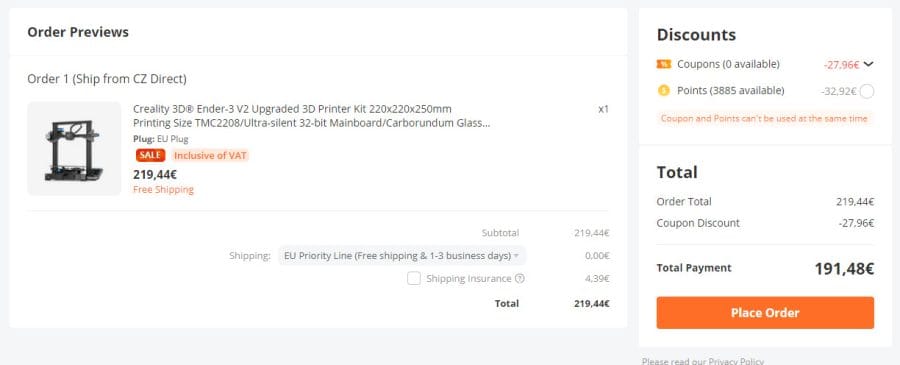Click the Coupons (0 available) label

(728, 64)
